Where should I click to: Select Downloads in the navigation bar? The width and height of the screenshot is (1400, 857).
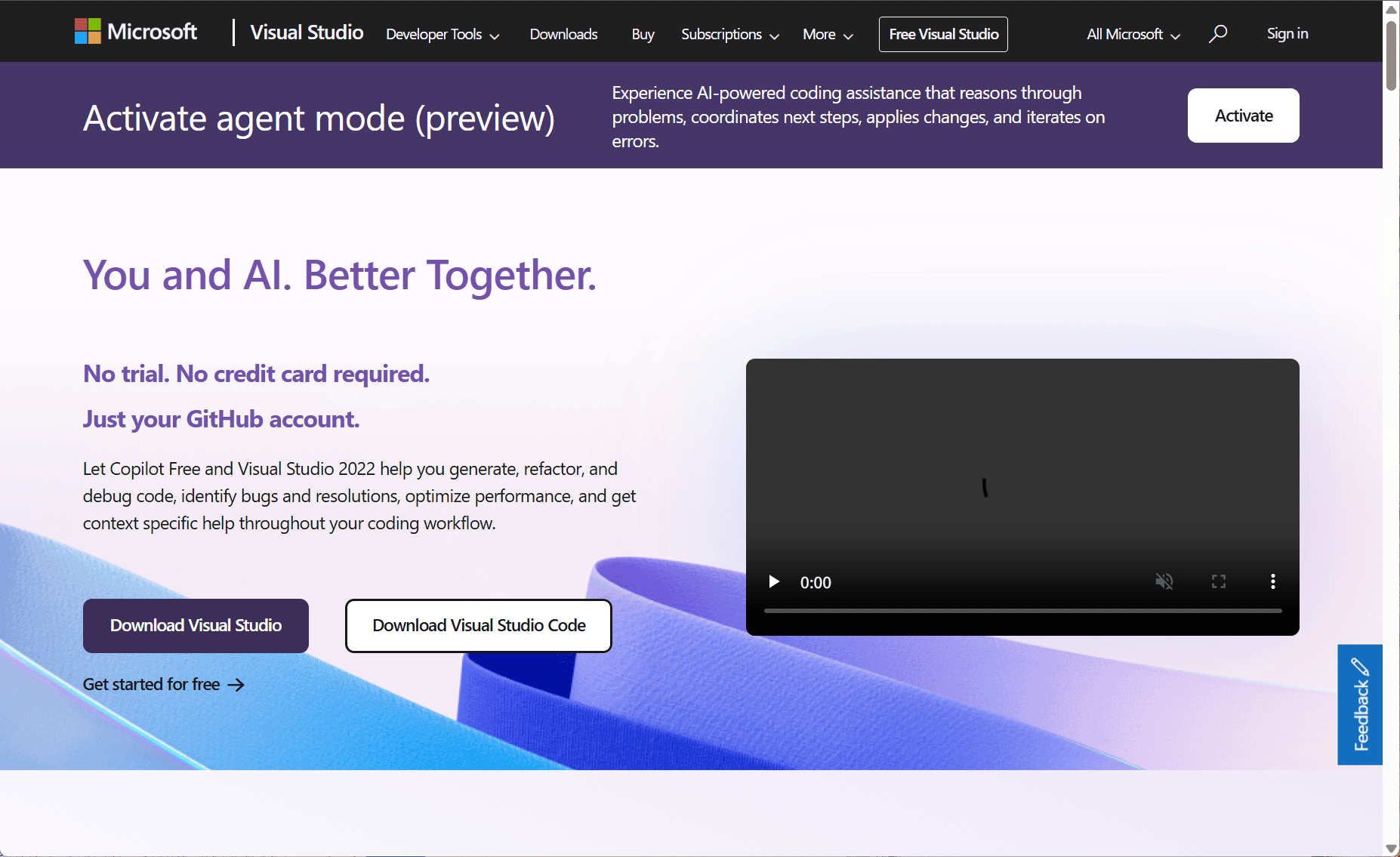(x=563, y=34)
